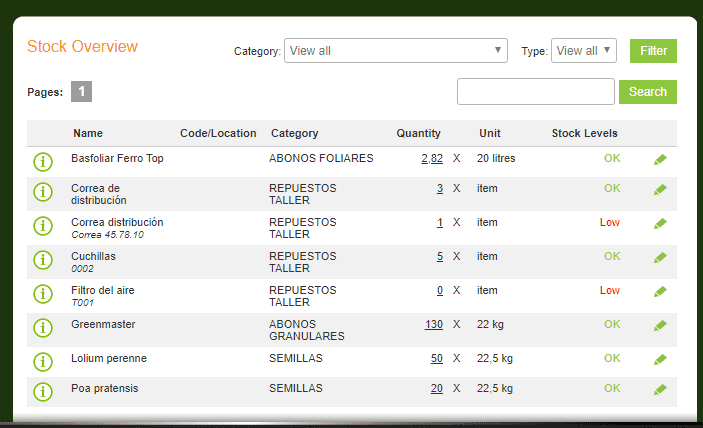The width and height of the screenshot is (703, 428).
Task: Go to page 1
Action: coord(81,91)
